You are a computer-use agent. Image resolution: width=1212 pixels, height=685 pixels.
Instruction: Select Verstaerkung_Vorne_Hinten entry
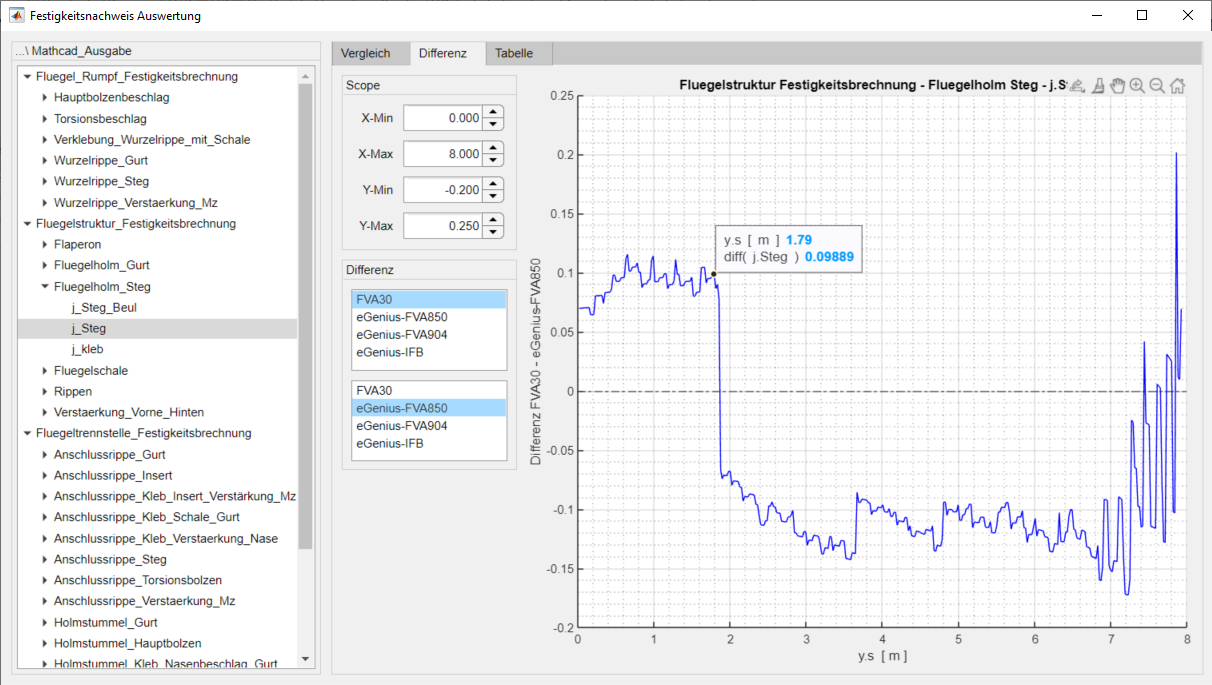click(127, 413)
